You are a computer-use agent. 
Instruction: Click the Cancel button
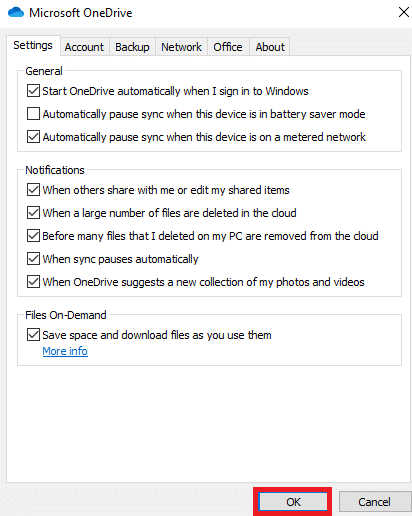375,502
